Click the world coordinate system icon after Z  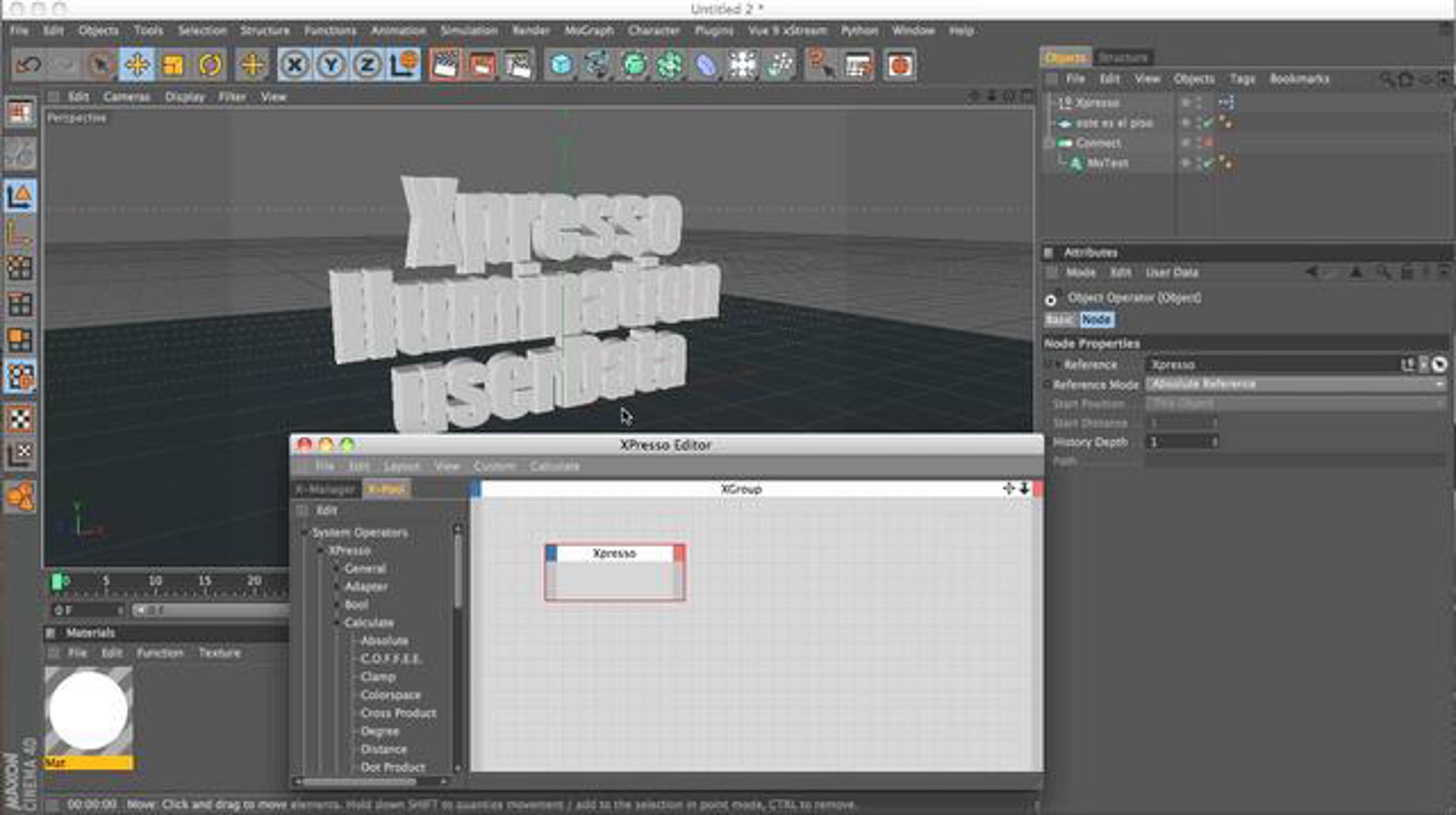click(x=404, y=64)
